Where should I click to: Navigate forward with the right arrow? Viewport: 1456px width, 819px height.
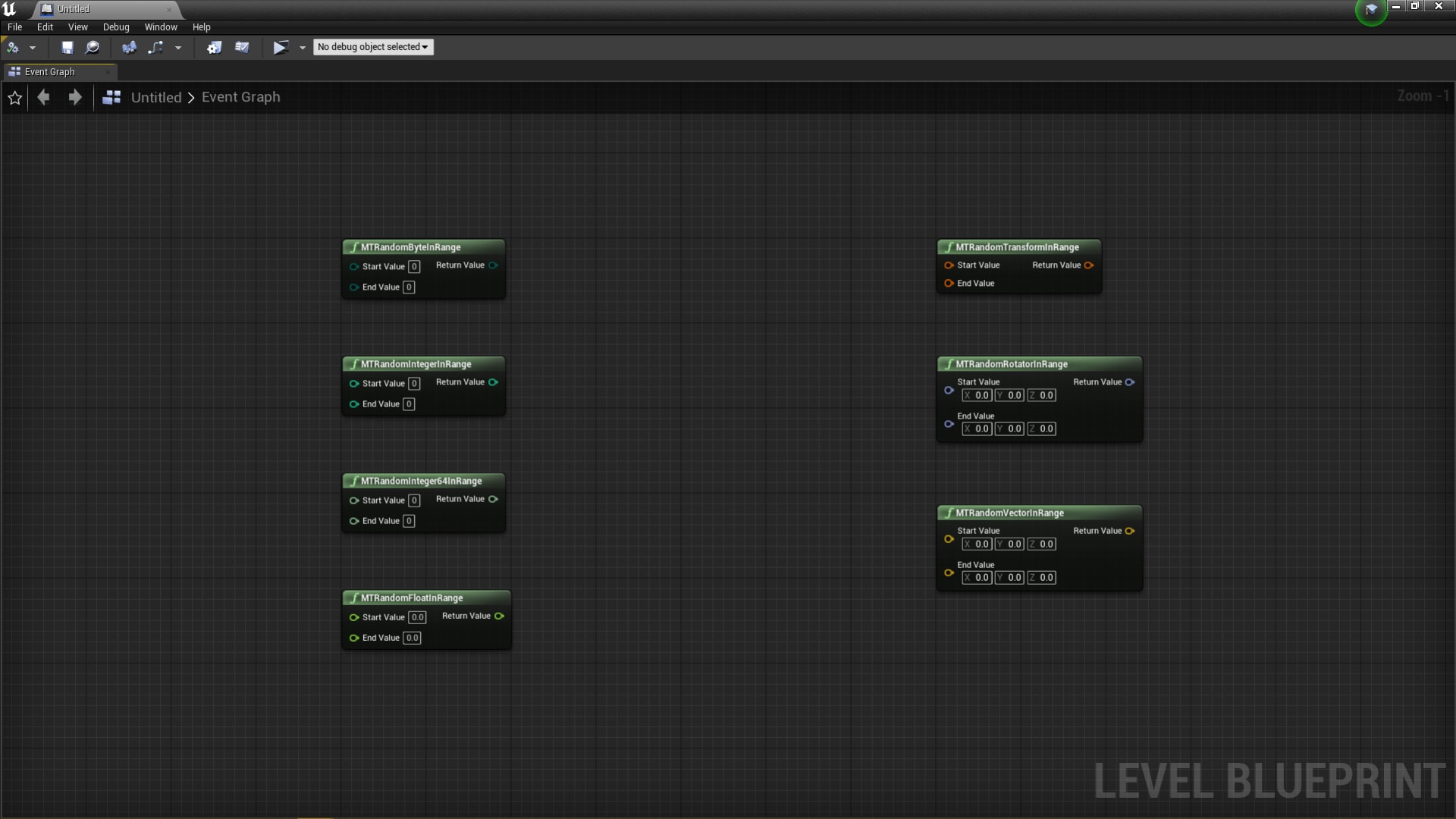click(x=74, y=97)
